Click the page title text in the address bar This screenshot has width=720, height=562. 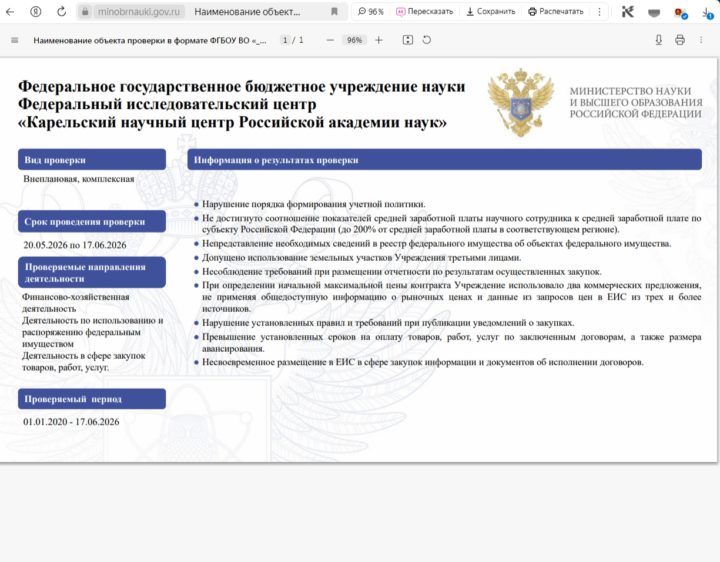(x=247, y=12)
